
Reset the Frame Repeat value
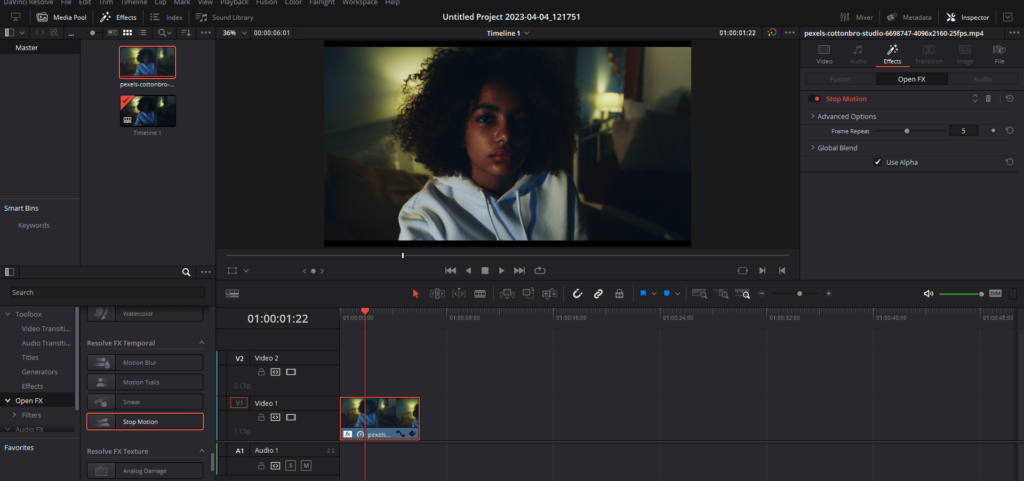[1009, 131]
